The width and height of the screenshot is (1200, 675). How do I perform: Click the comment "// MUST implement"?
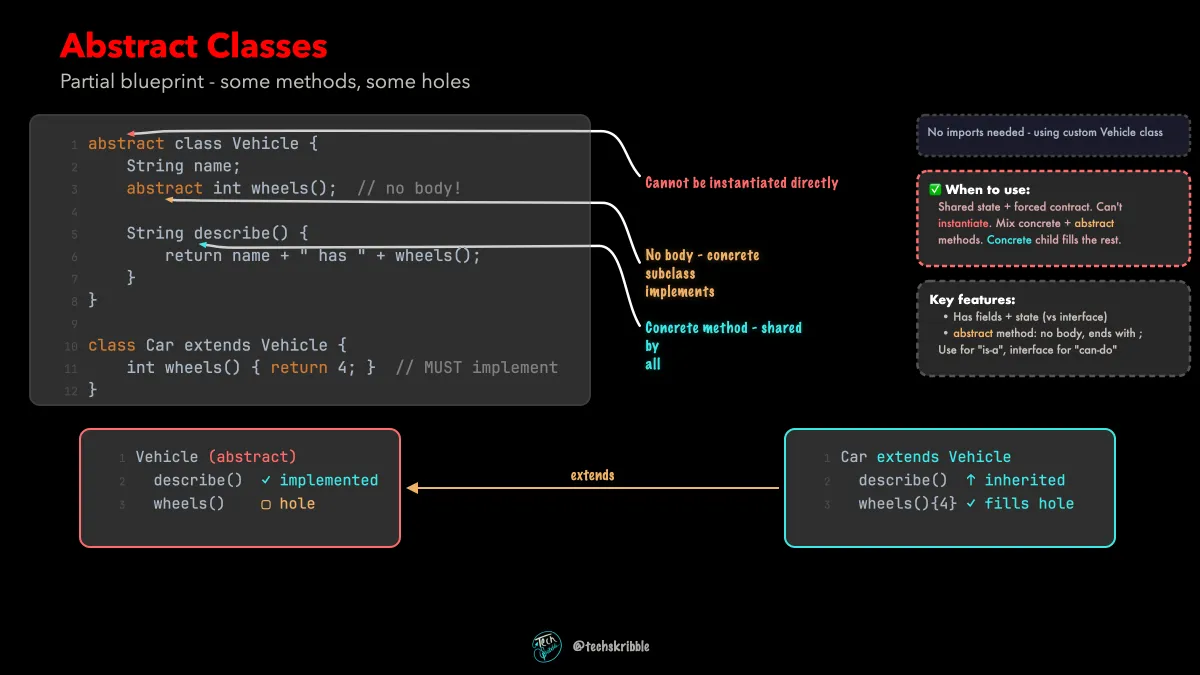477,368
